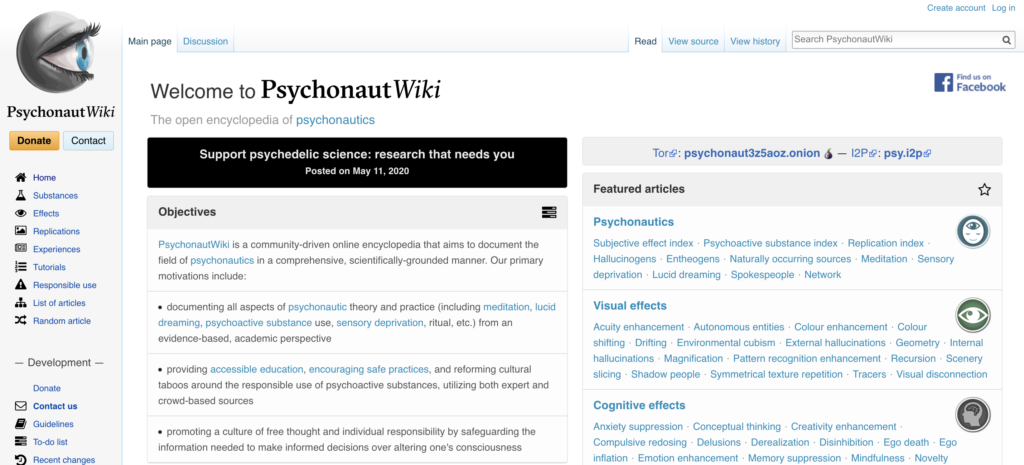Open the Autonomous entities link
The image size is (1024, 465).
coord(739,327)
